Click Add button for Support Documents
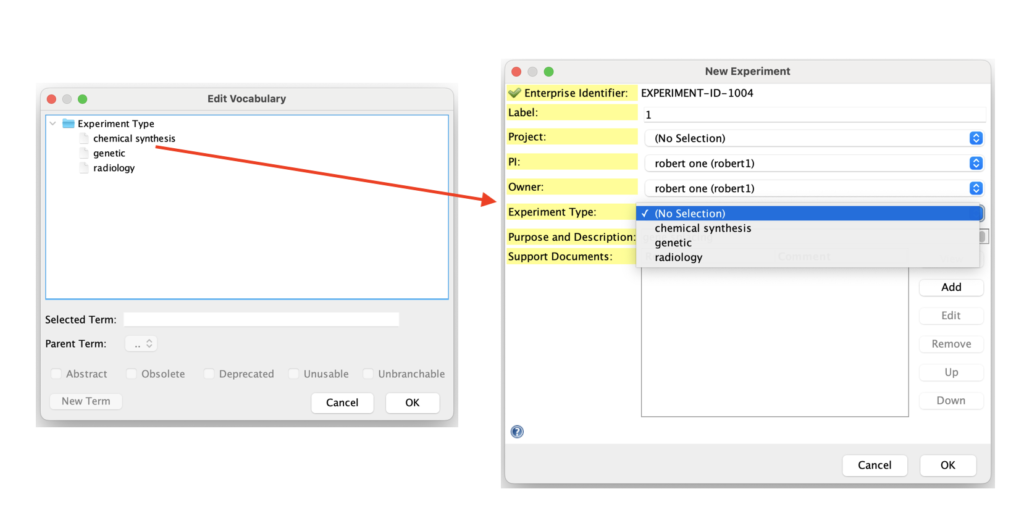Viewport: 1024px width, 531px height. pyautogui.click(x=951, y=287)
